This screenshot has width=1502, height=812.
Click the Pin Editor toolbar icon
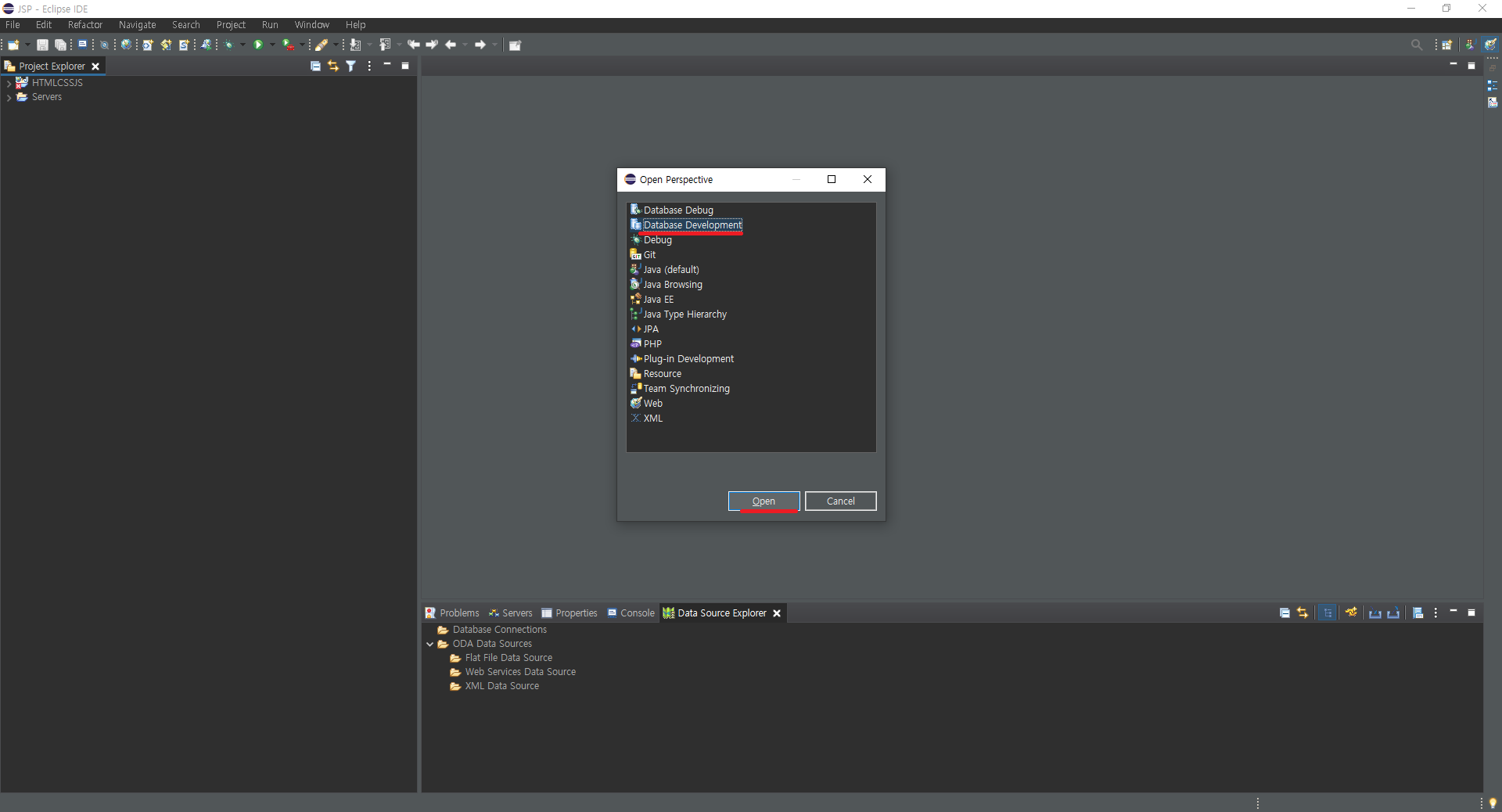515,45
